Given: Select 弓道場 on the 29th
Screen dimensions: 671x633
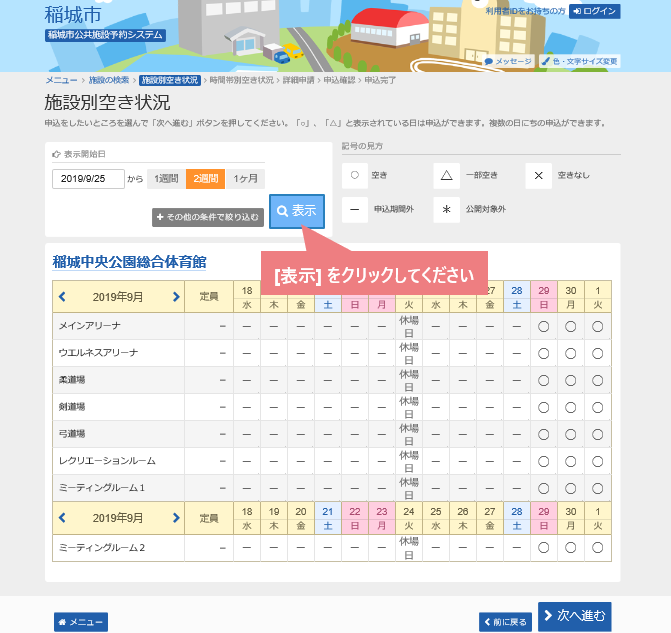Looking at the screenshot, I should click(543, 434).
